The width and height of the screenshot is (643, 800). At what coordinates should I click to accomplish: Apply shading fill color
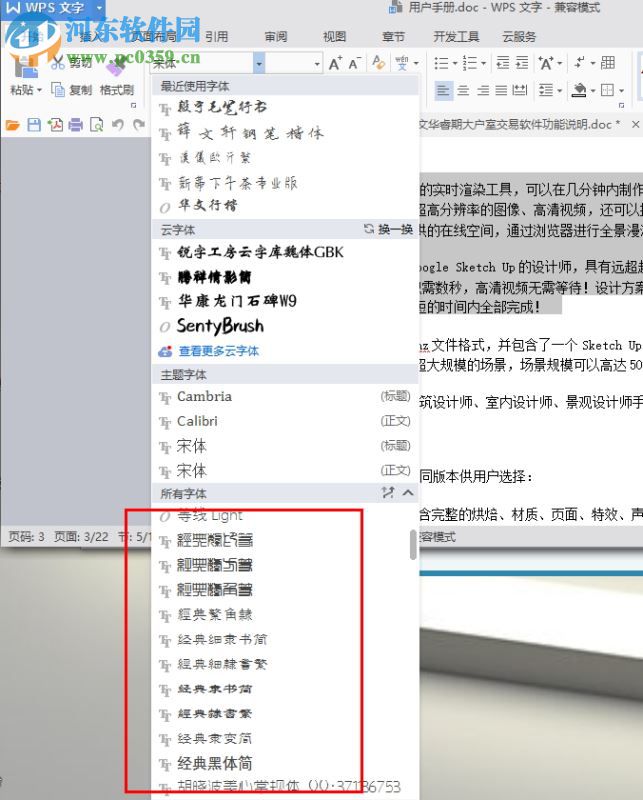[x=579, y=91]
